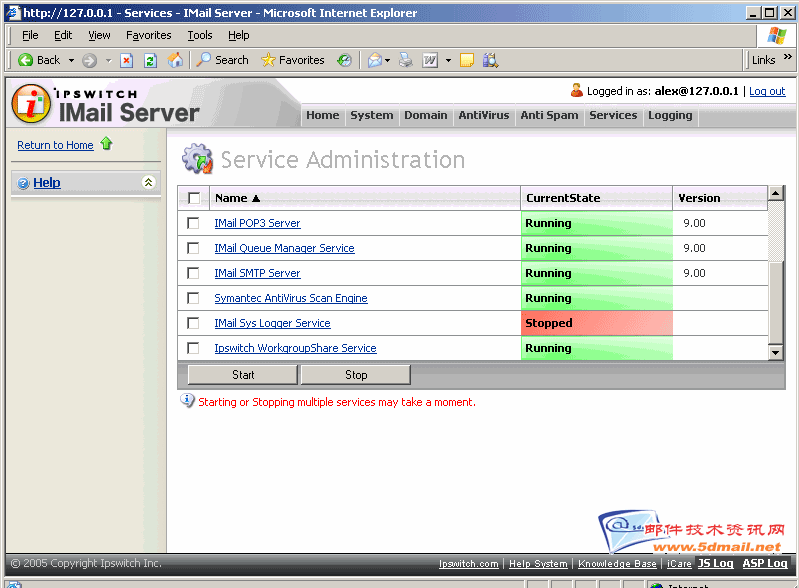
Task: Click the Print toolbar icon
Action: [x=405, y=60]
